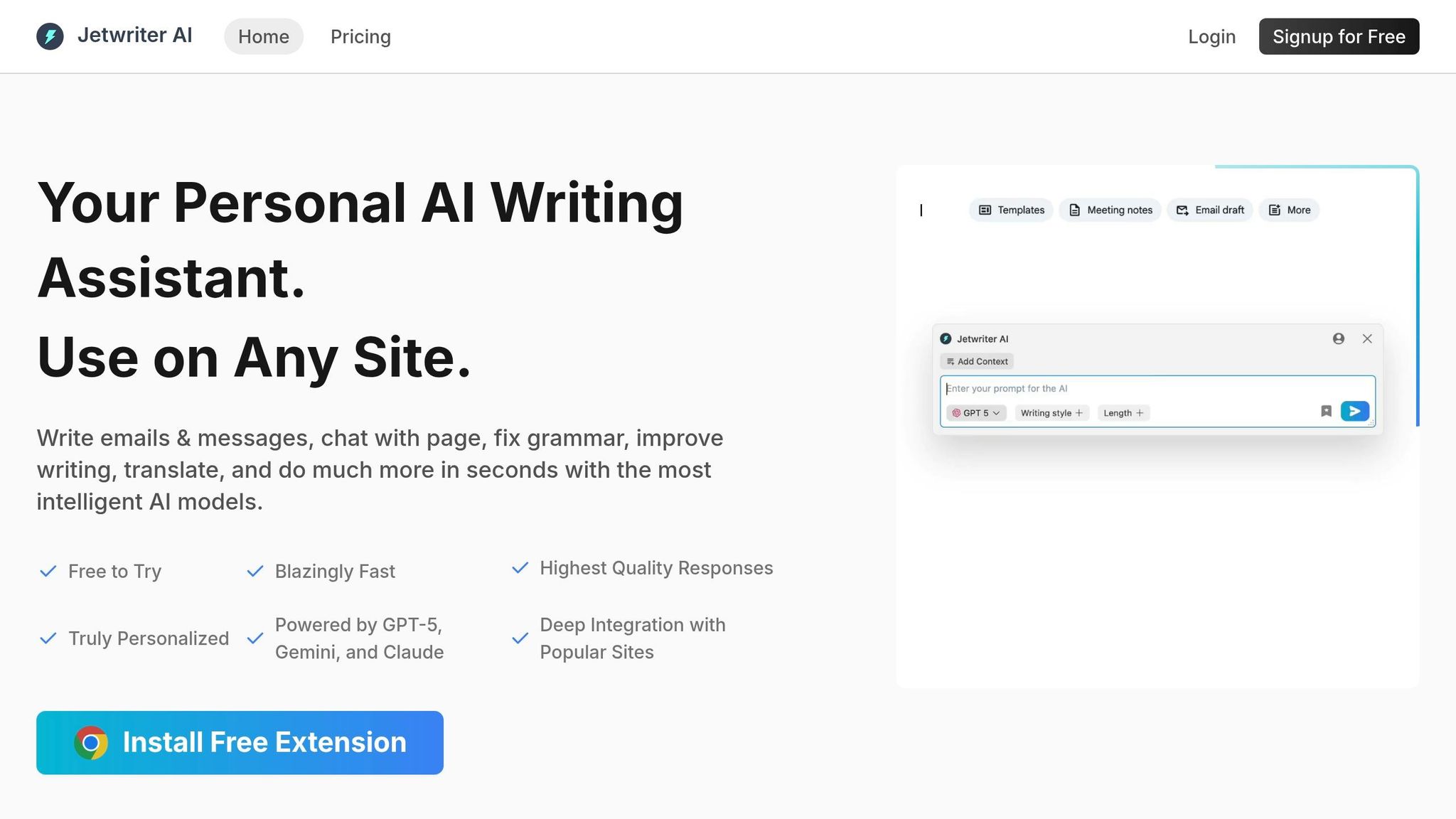Click the Truly Personalized checkmark
The image size is (1456, 819).
[48, 638]
